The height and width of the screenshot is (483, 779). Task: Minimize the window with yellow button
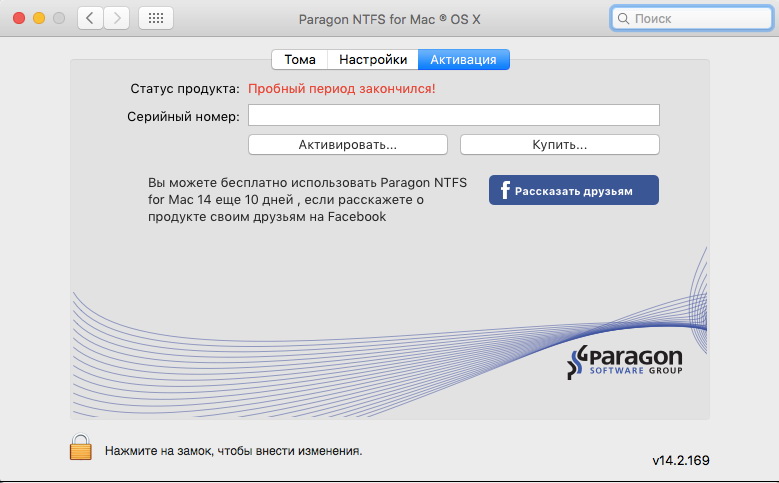coord(40,18)
